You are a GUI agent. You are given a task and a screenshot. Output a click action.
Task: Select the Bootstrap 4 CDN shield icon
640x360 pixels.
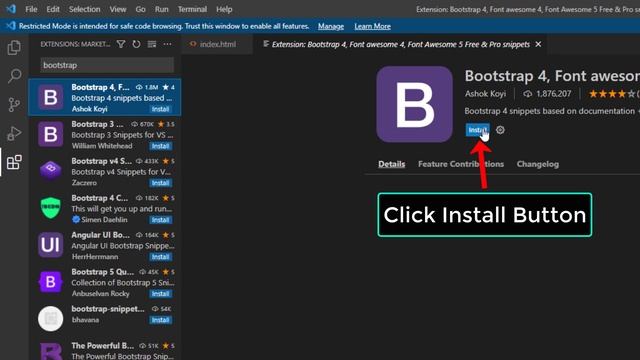click(50, 207)
